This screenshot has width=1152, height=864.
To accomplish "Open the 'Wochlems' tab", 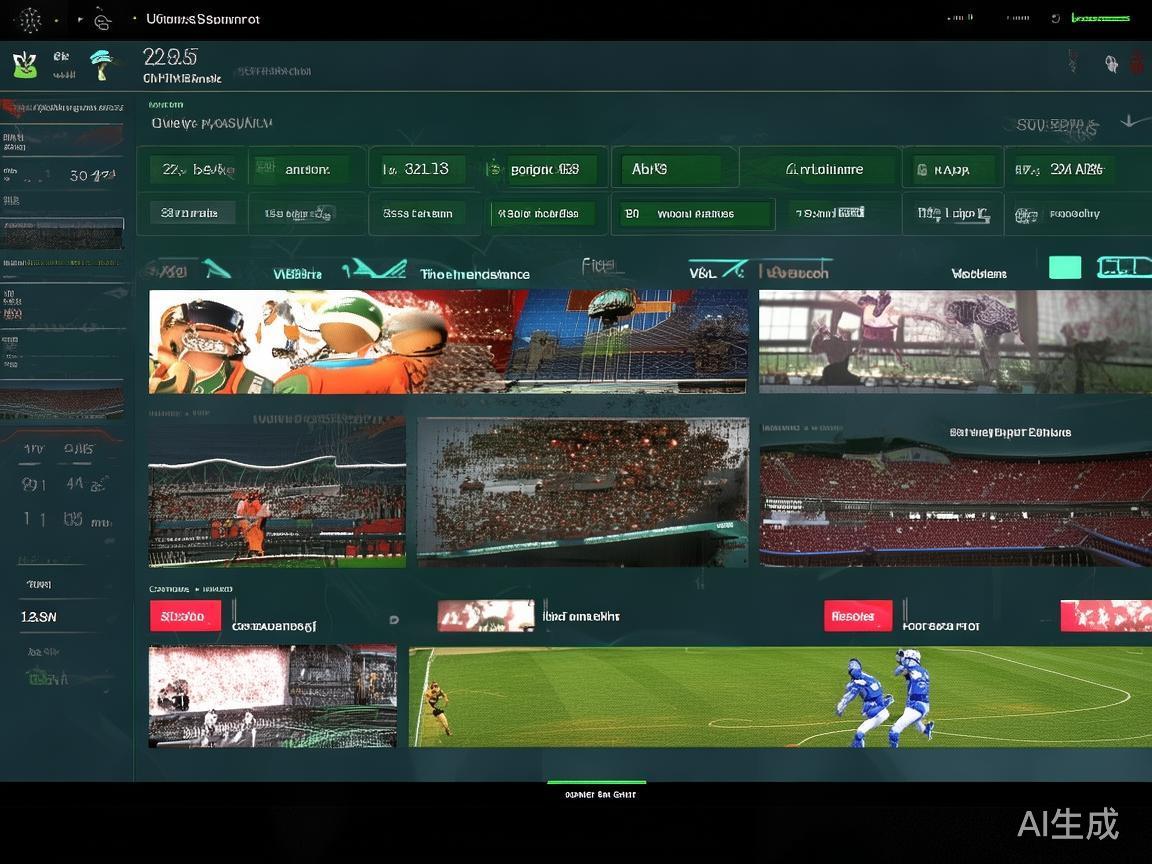I will click(x=978, y=273).
